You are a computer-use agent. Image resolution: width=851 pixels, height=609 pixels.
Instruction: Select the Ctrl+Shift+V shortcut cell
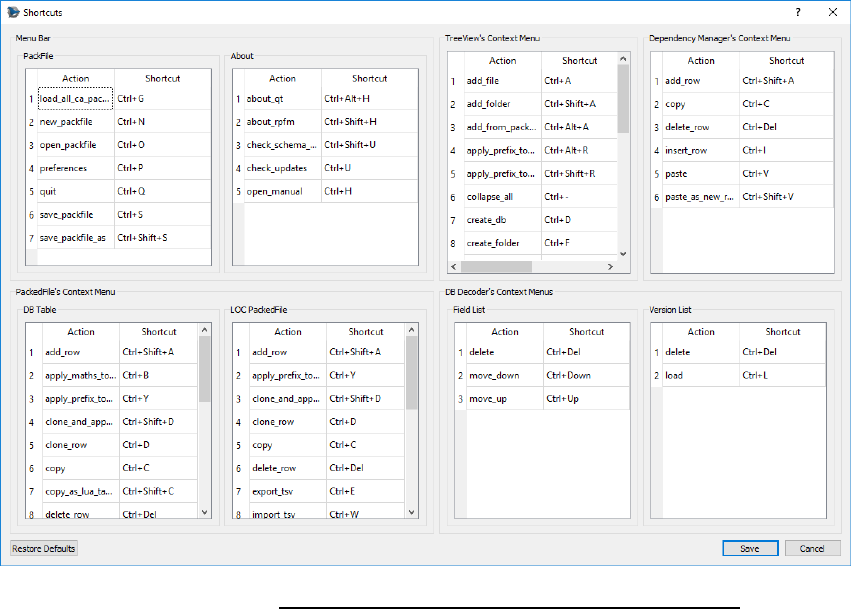(786, 196)
